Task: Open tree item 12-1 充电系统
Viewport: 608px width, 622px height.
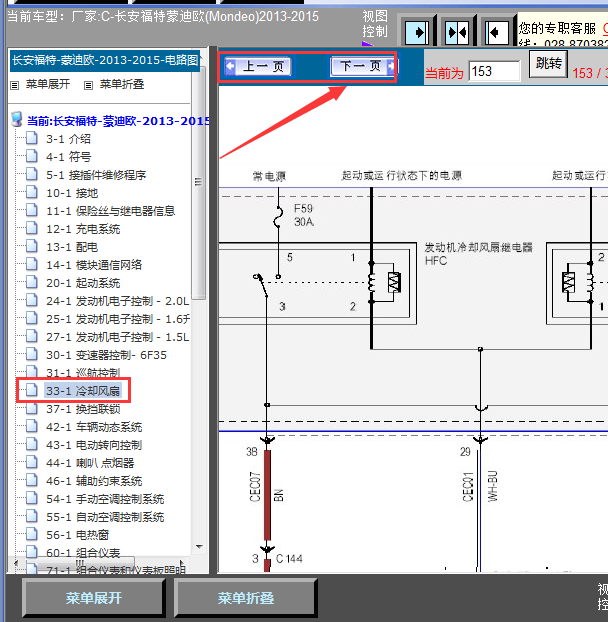Action: tap(83, 229)
